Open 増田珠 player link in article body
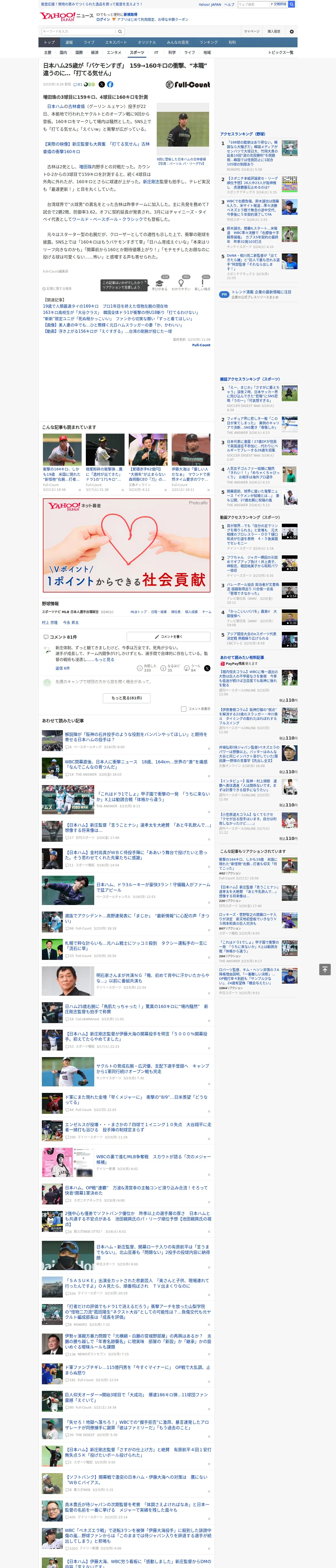This screenshot has width=336, height=1568. (x=85, y=167)
